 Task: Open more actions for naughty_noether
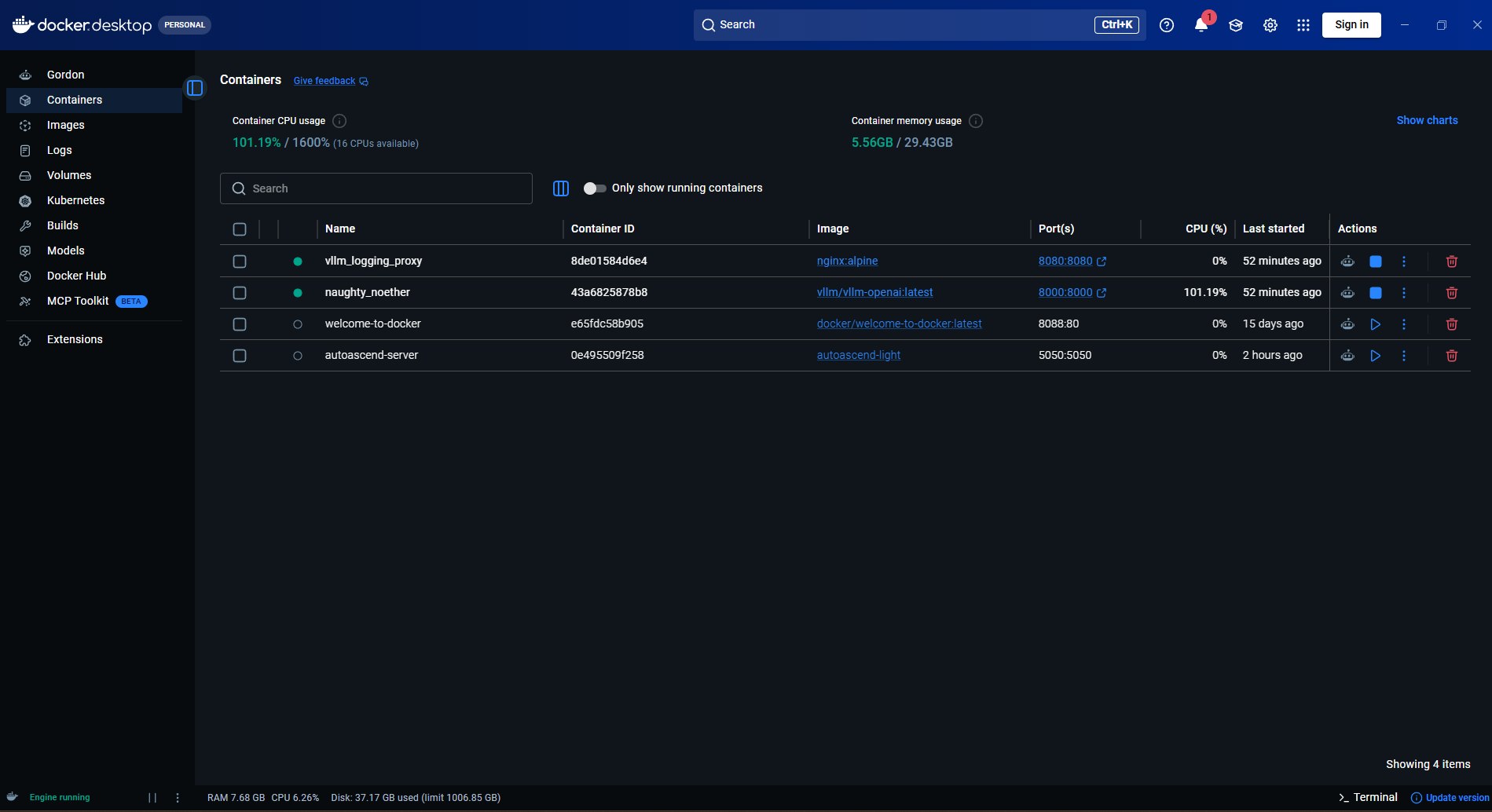point(1404,293)
